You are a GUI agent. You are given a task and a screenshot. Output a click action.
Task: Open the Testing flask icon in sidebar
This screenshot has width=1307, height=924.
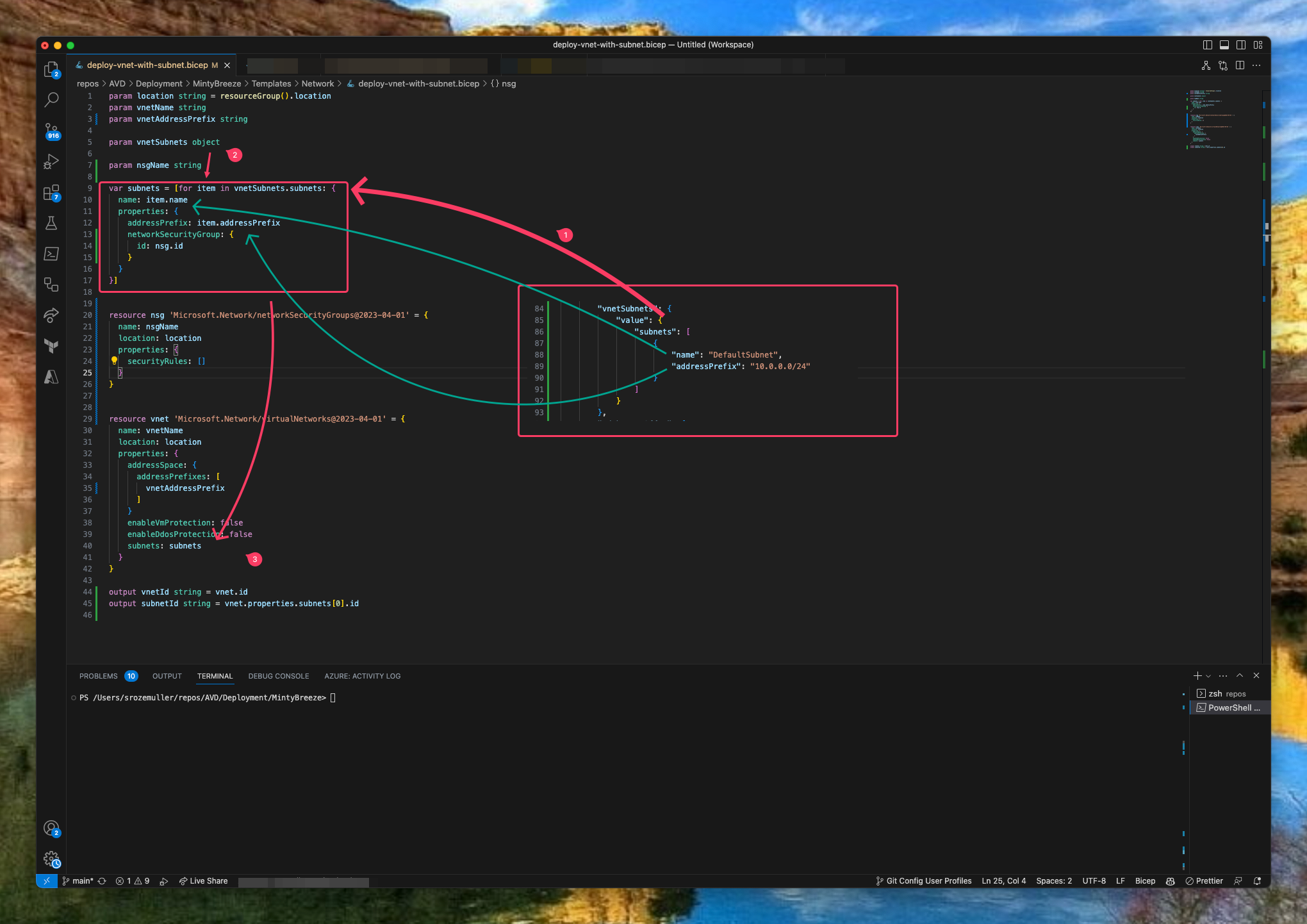click(52, 223)
